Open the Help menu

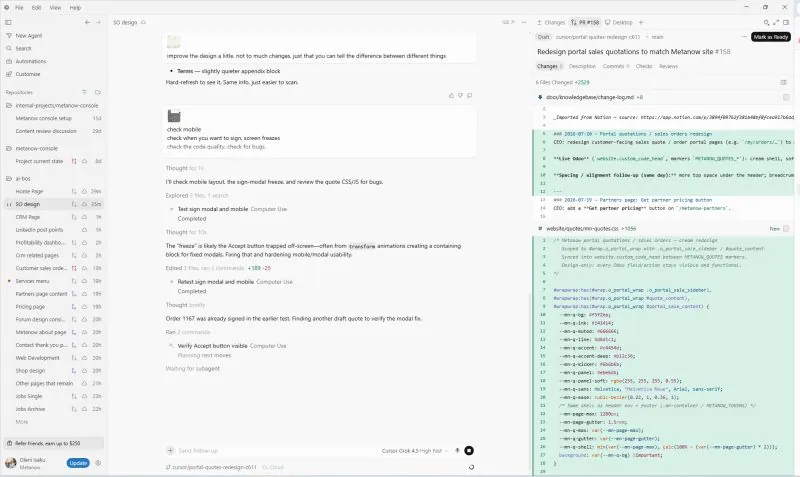75,8
